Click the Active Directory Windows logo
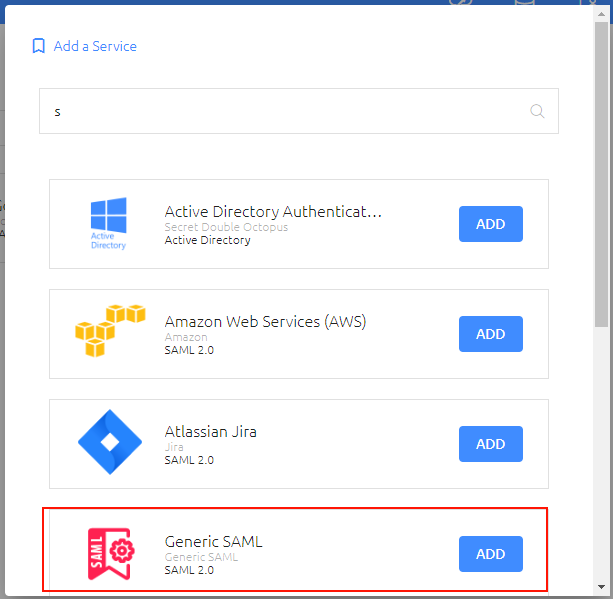Viewport: 613px width, 599px height. coord(108,224)
